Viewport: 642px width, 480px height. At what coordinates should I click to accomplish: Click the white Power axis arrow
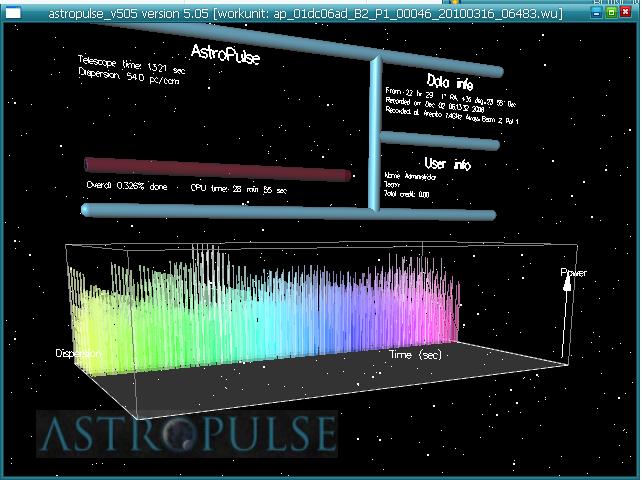(x=566, y=317)
